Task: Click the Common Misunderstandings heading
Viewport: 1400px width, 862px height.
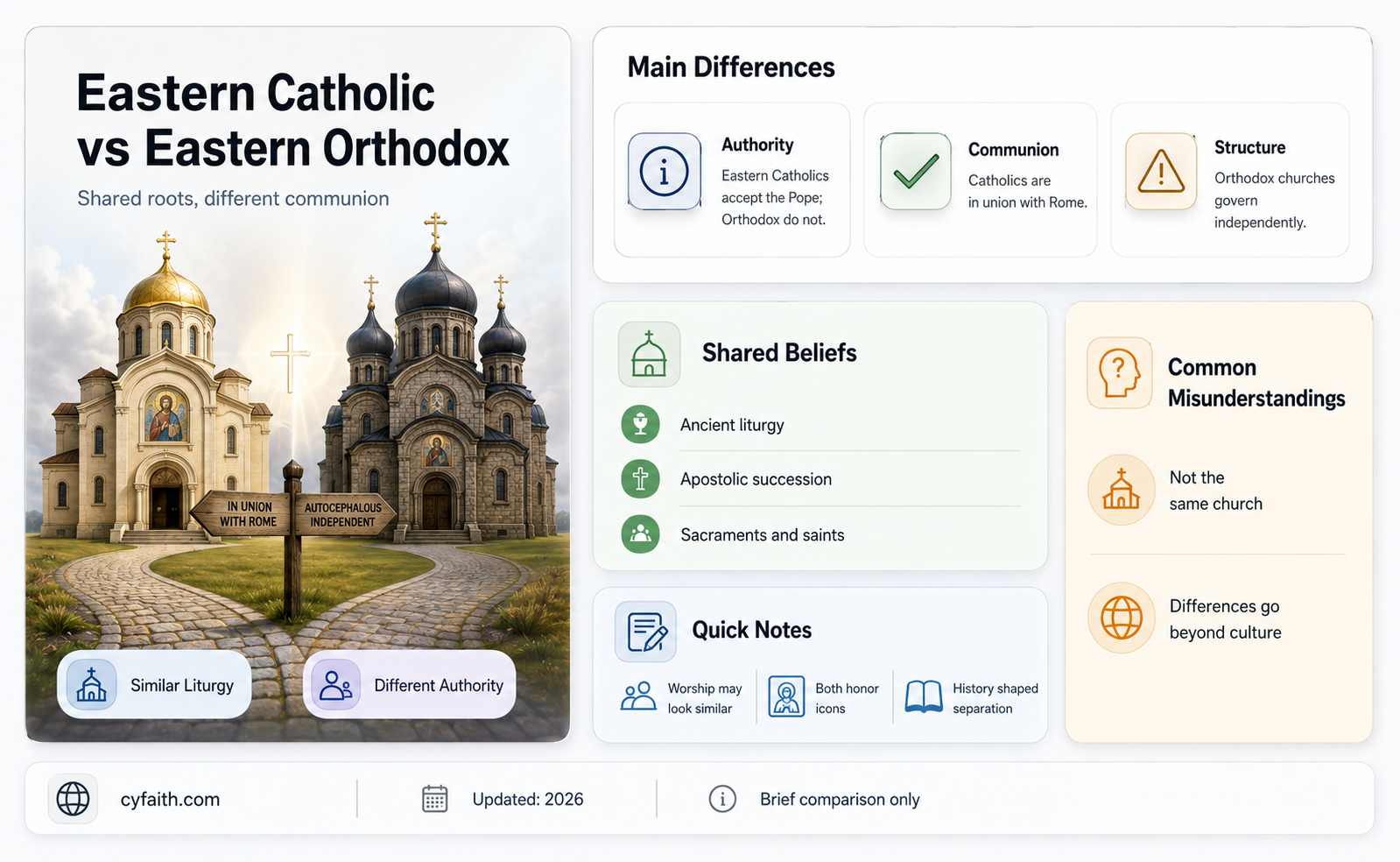Action: click(1256, 383)
